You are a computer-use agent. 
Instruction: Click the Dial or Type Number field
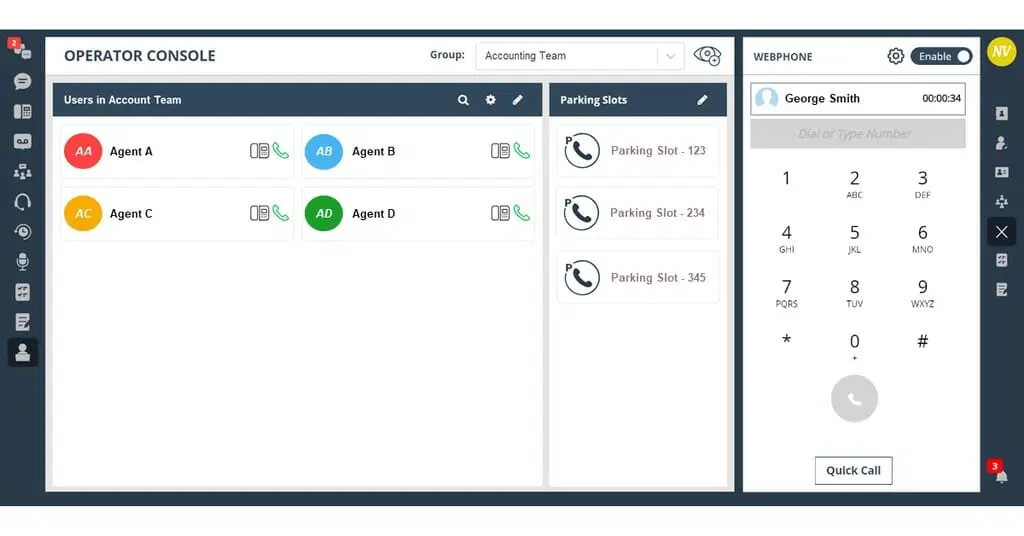point(857,134)
